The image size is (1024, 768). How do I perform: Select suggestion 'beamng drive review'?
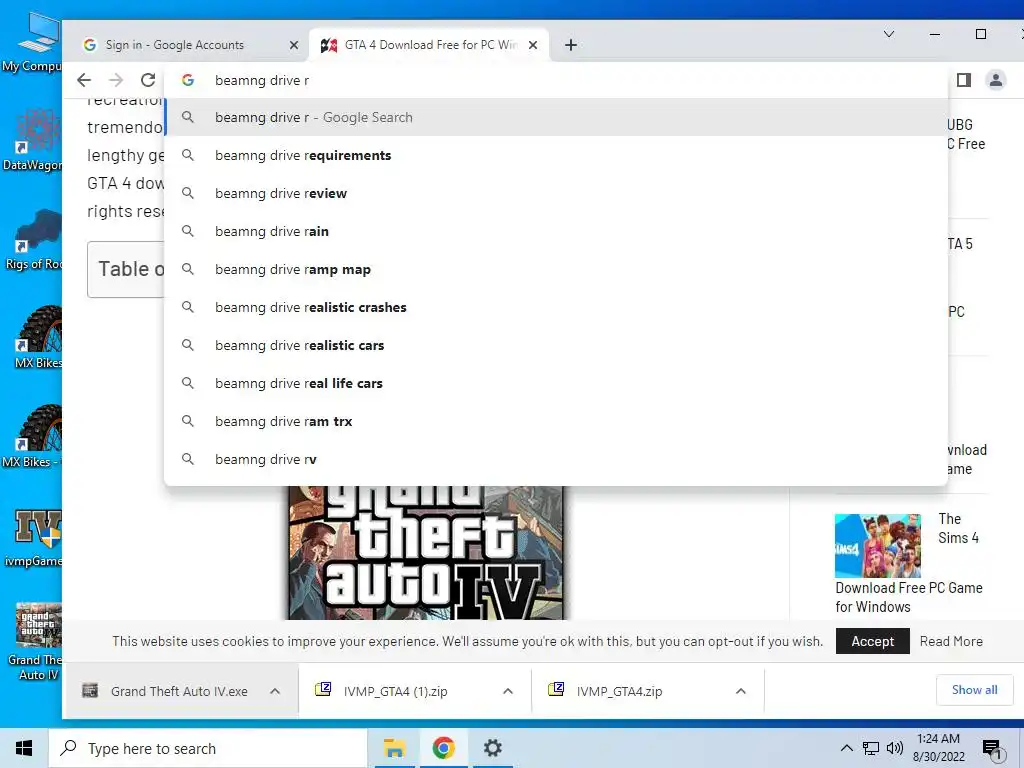click(556, 193)
